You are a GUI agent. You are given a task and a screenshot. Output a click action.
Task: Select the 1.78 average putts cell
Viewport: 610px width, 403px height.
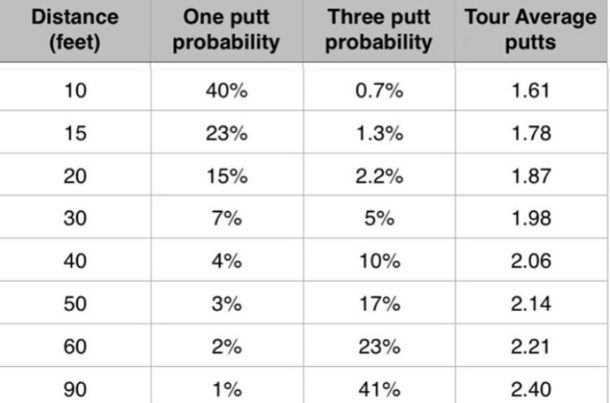(531, 133)
